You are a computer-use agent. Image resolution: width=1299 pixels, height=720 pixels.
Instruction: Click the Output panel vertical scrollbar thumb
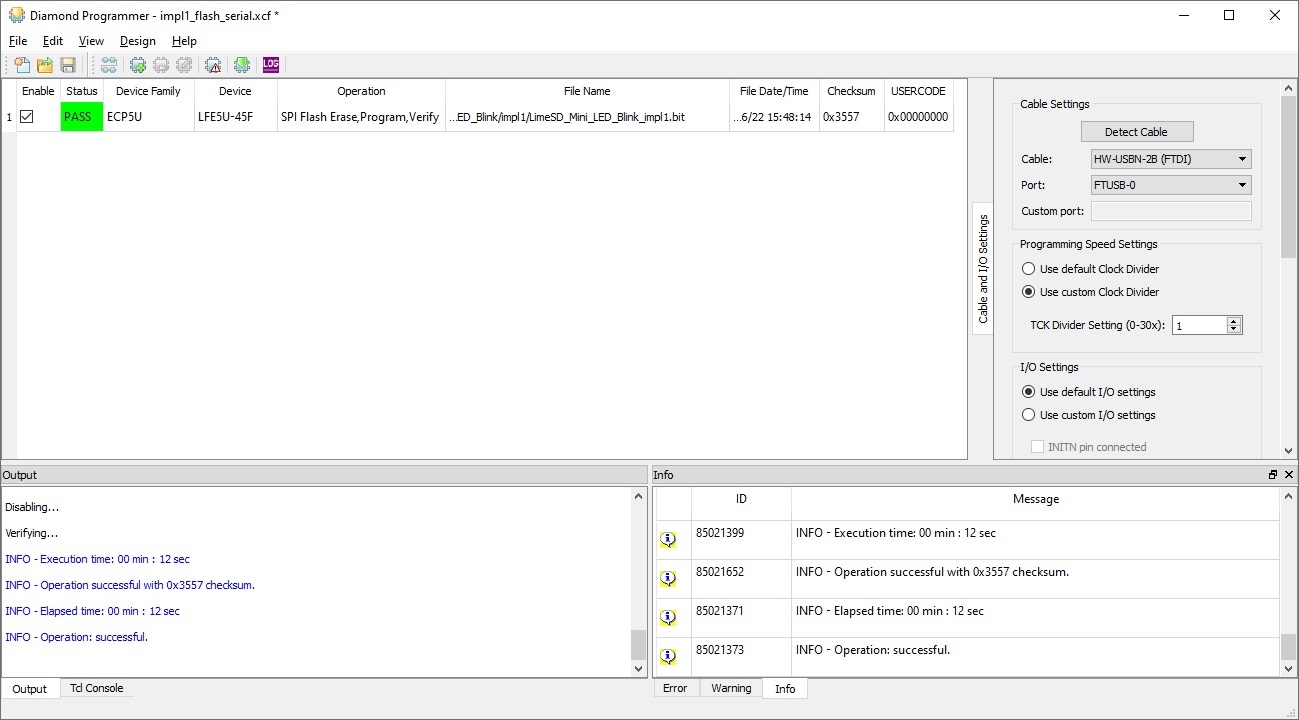coord(639,644)
